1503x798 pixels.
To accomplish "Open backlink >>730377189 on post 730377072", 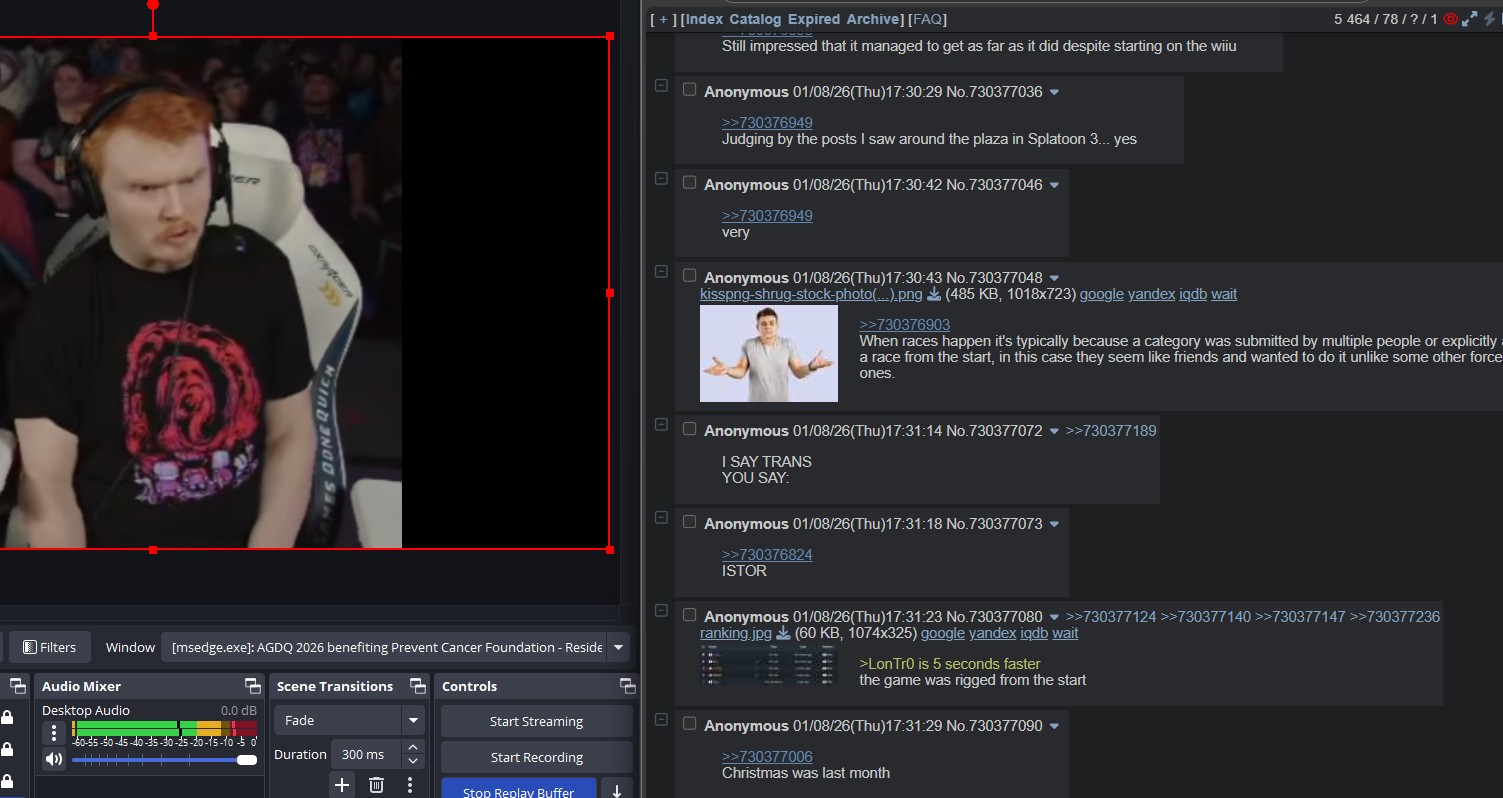I will 1111,431.
